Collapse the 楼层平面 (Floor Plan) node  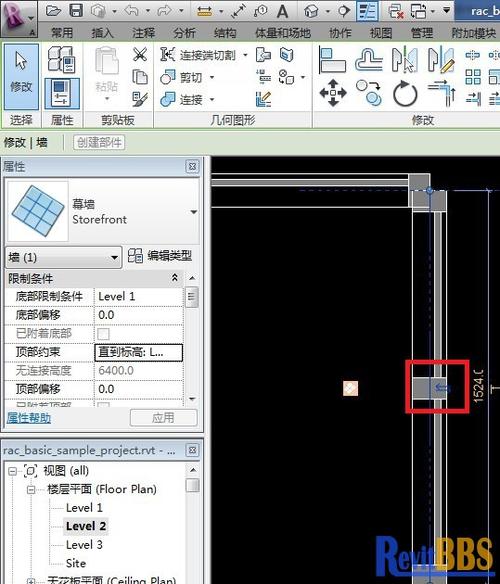(x=32, y=489)
